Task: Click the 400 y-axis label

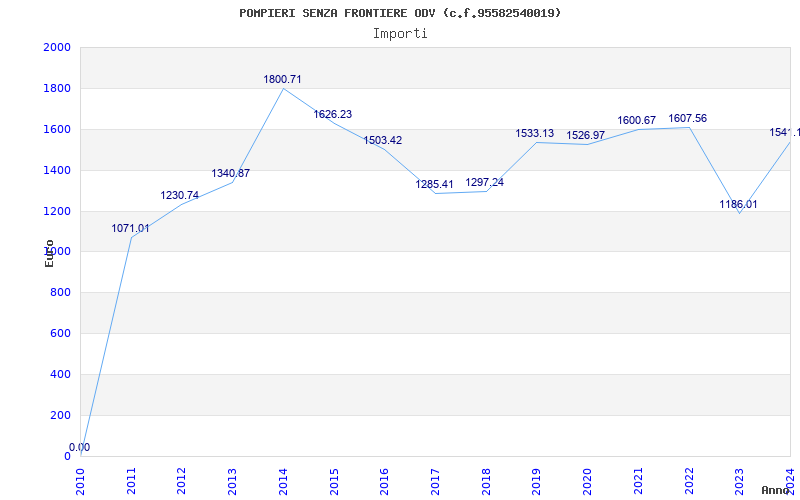Action: pos(61,374)
